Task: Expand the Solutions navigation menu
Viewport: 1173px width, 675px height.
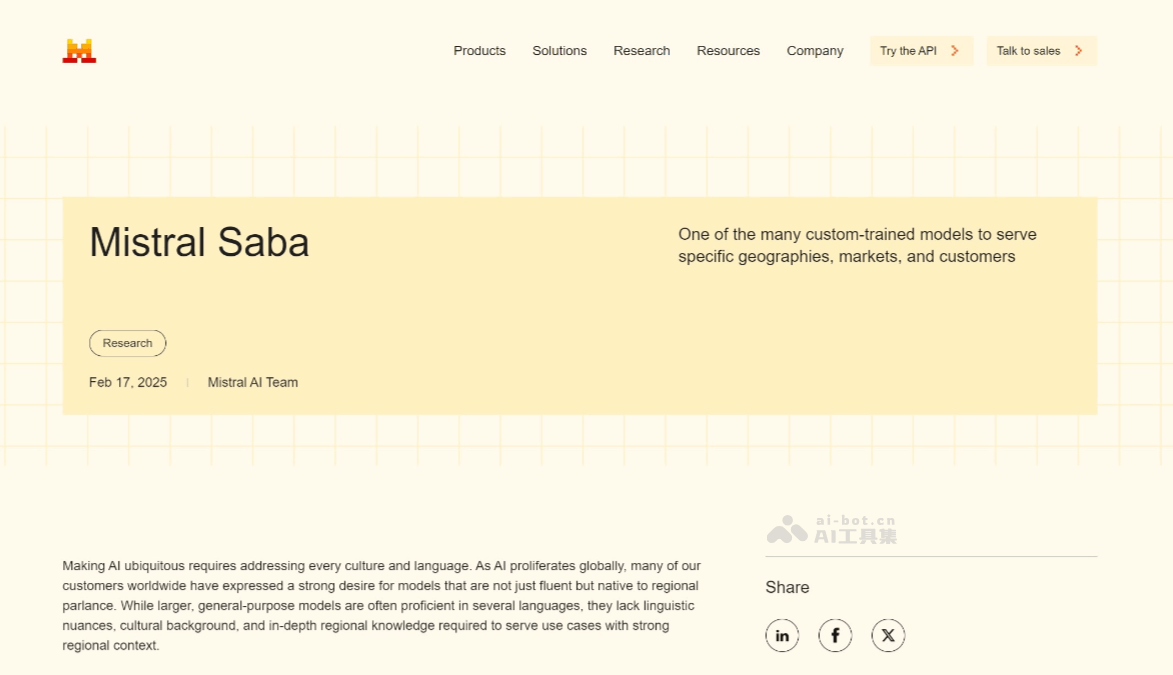Action: tap(559, 51)
